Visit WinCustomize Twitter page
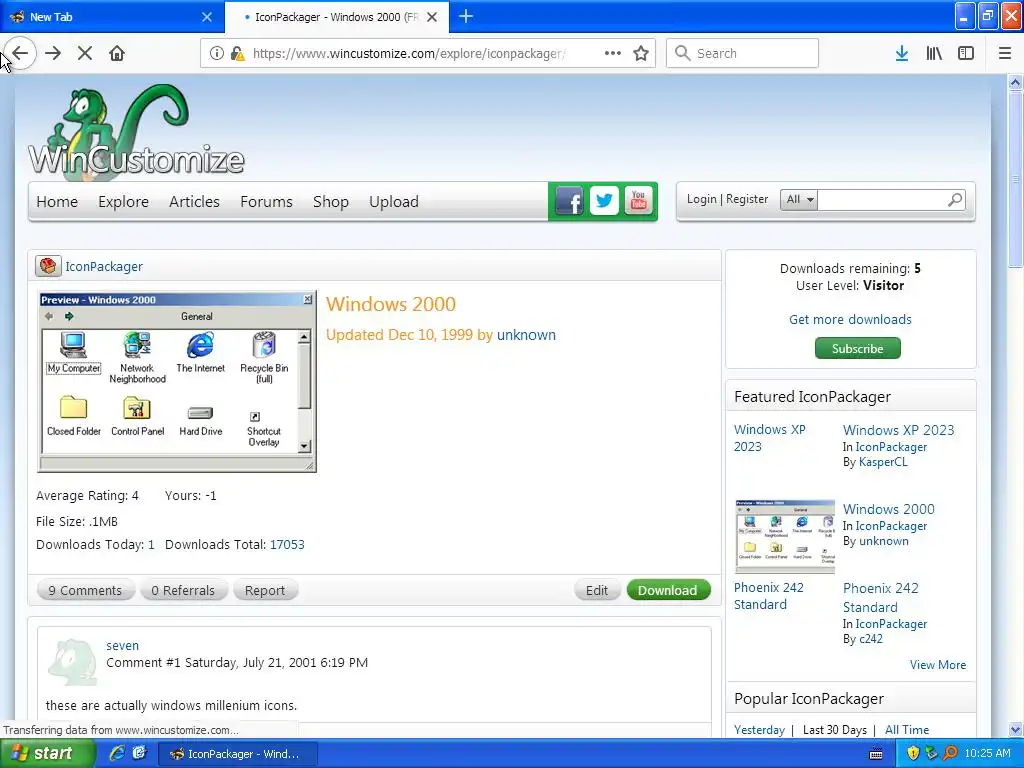This screenshot has height=768, width=1024. click(x=604, y=200)
